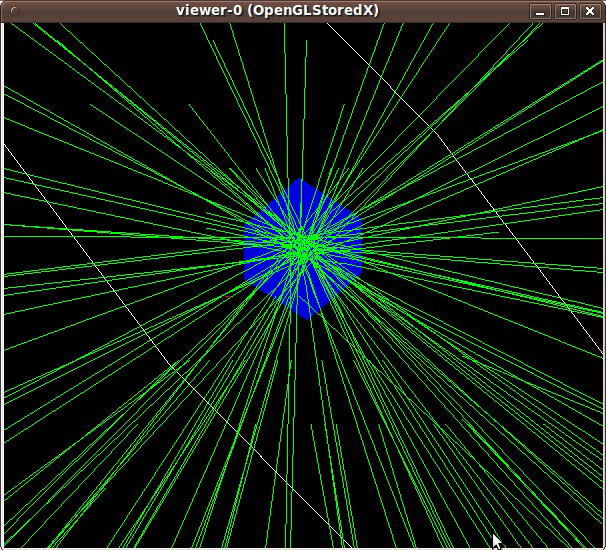Close the viewer-0 OpenGLStoredX window
Viewport: 606px width, 550px height.
(589, 11)
